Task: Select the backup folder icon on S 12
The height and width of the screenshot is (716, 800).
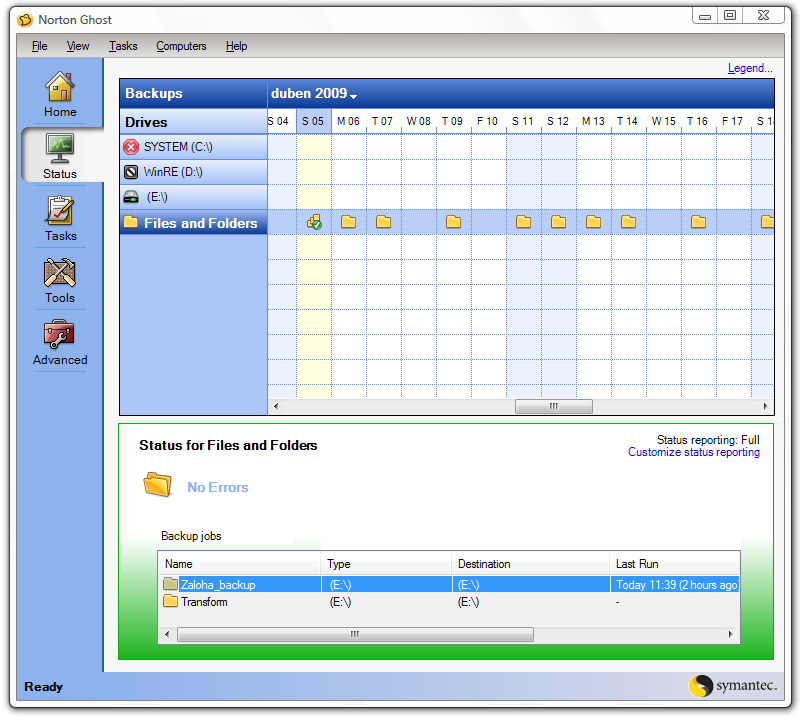Action: point(559,222)
